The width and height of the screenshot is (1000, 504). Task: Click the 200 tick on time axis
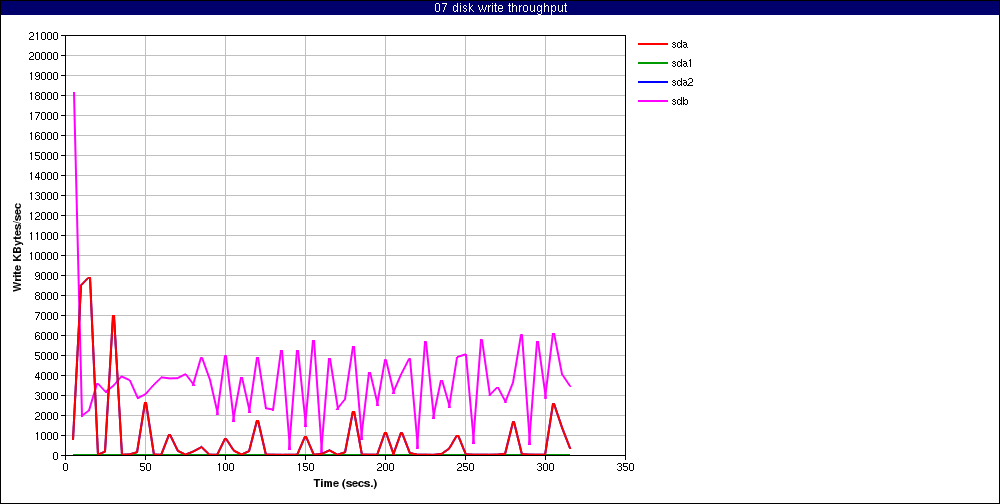click(x=385, y=466)
